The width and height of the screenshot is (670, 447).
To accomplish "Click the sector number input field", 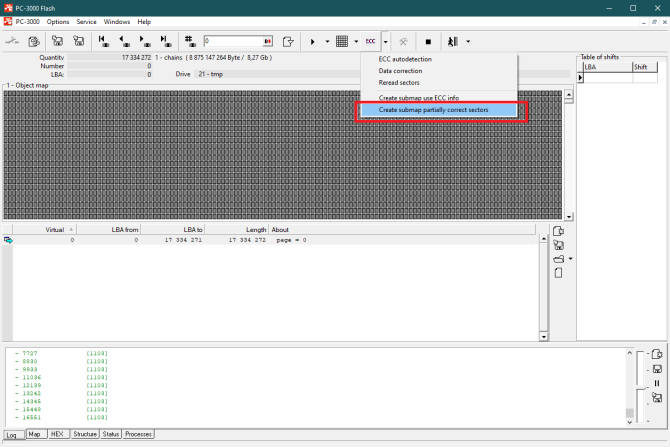I will coord(233,41).
